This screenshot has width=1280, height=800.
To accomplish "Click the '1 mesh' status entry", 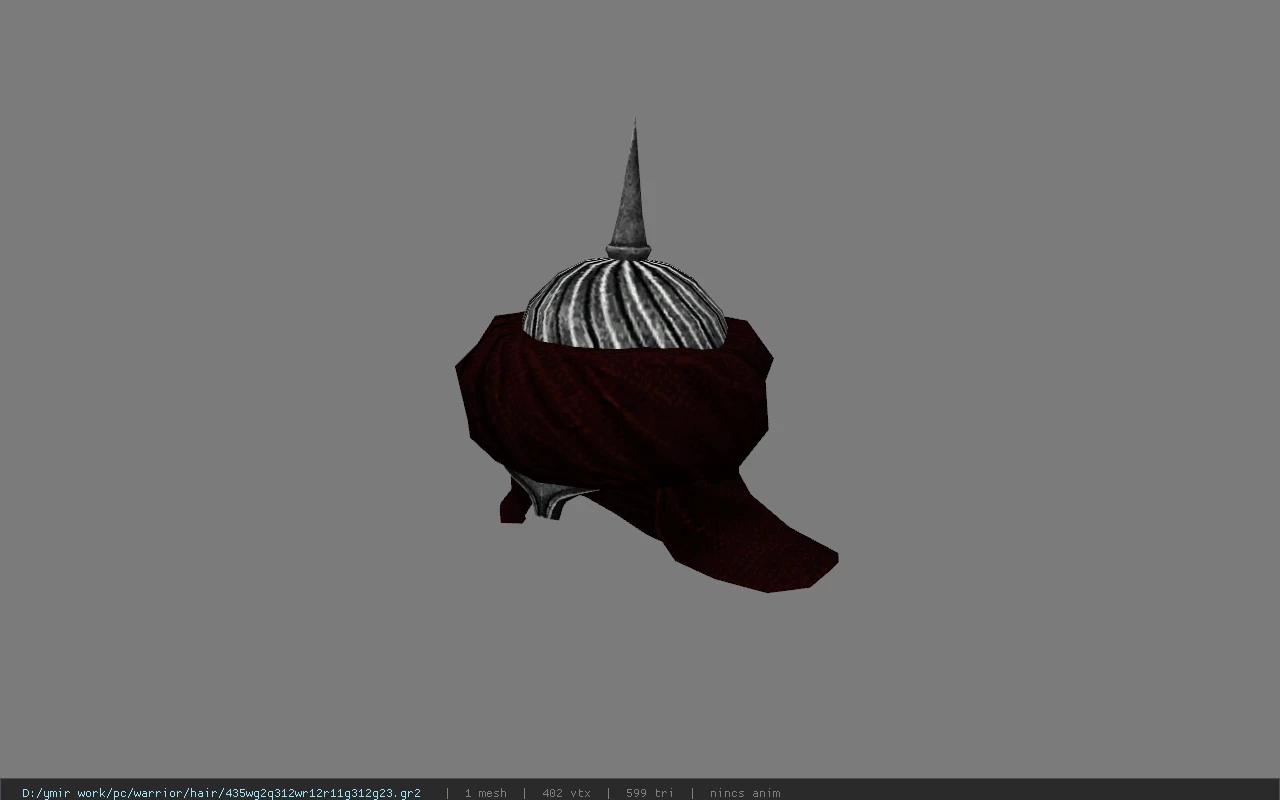I will (x=485, y=793).
